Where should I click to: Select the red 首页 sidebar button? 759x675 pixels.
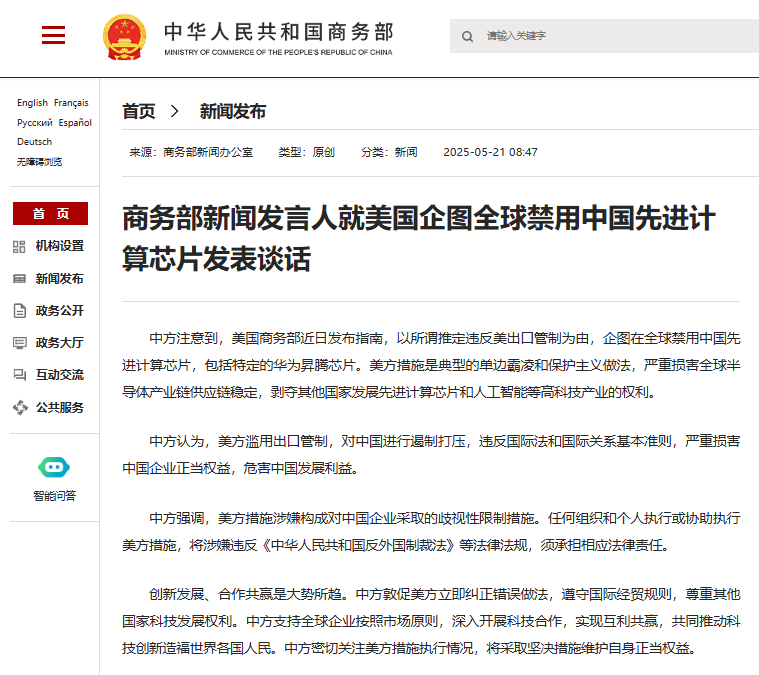[x=50, y=214]
